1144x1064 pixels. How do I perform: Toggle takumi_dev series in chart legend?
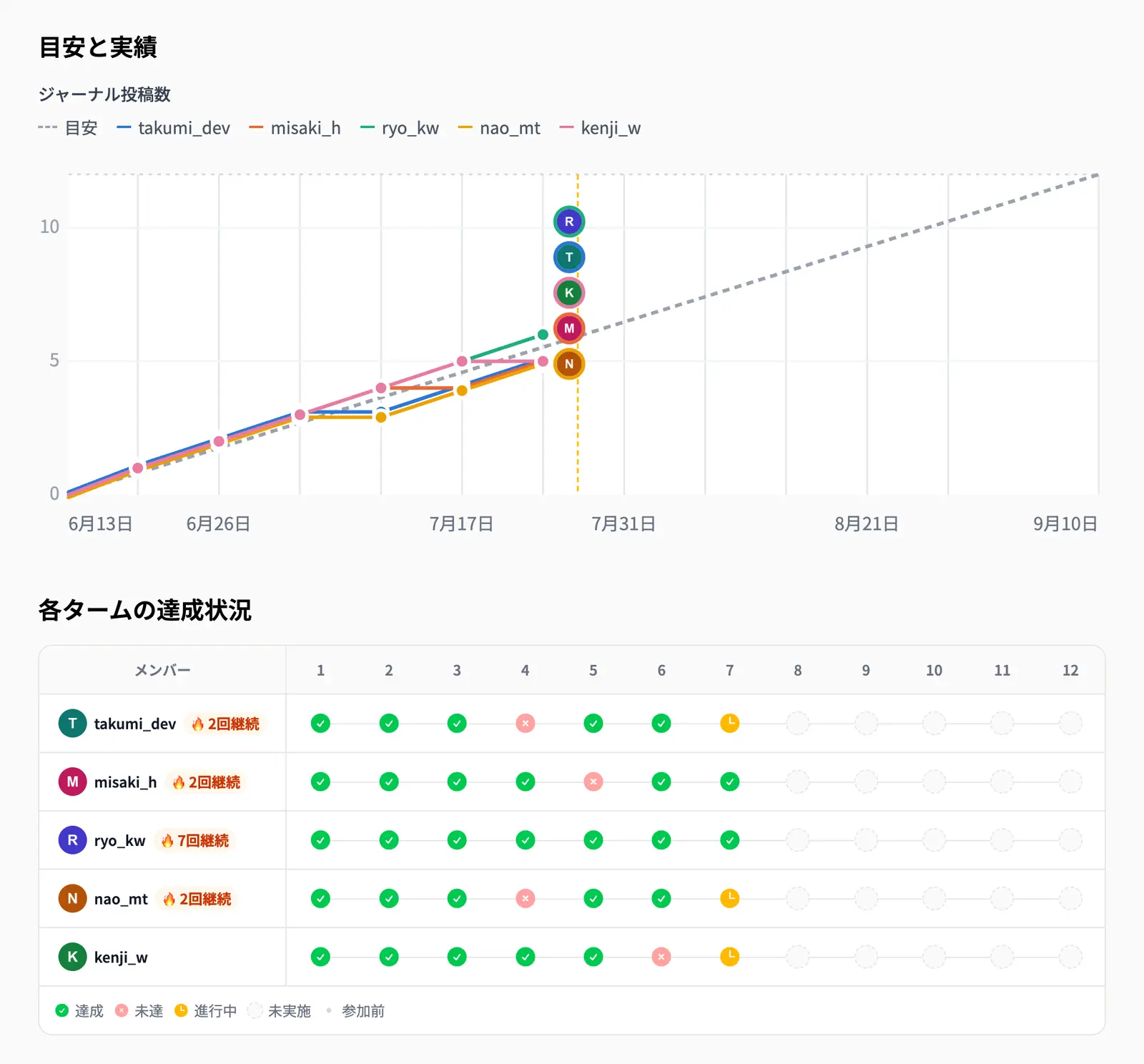[174, 128]
